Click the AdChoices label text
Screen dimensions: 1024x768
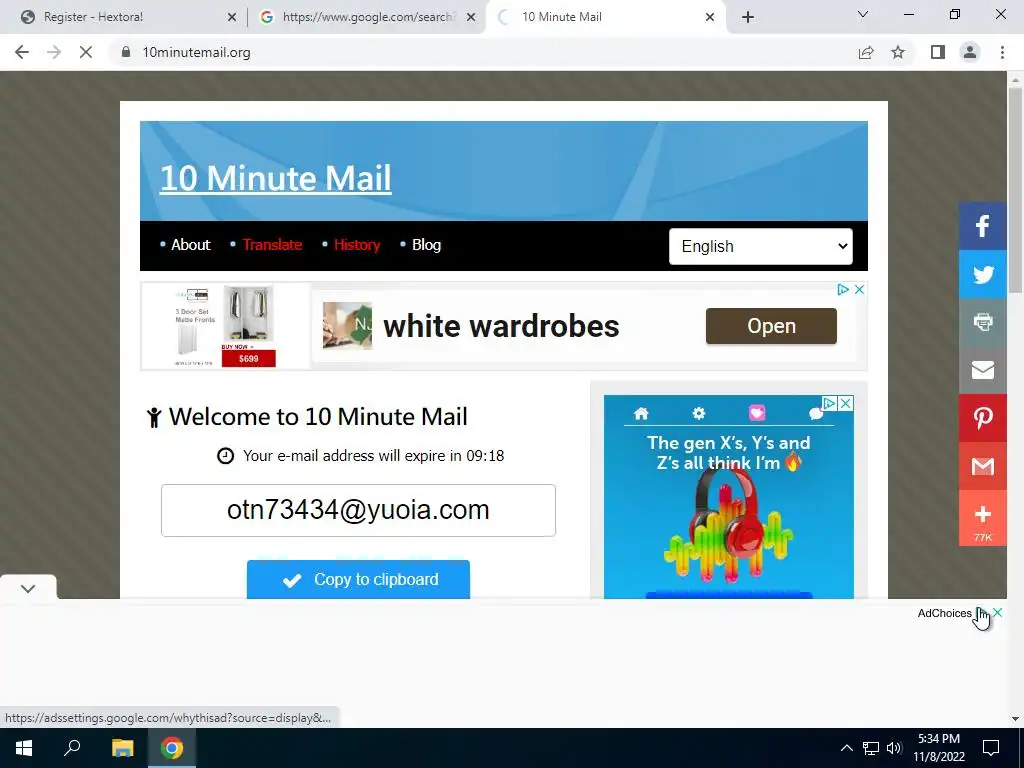tap(944, 613)
